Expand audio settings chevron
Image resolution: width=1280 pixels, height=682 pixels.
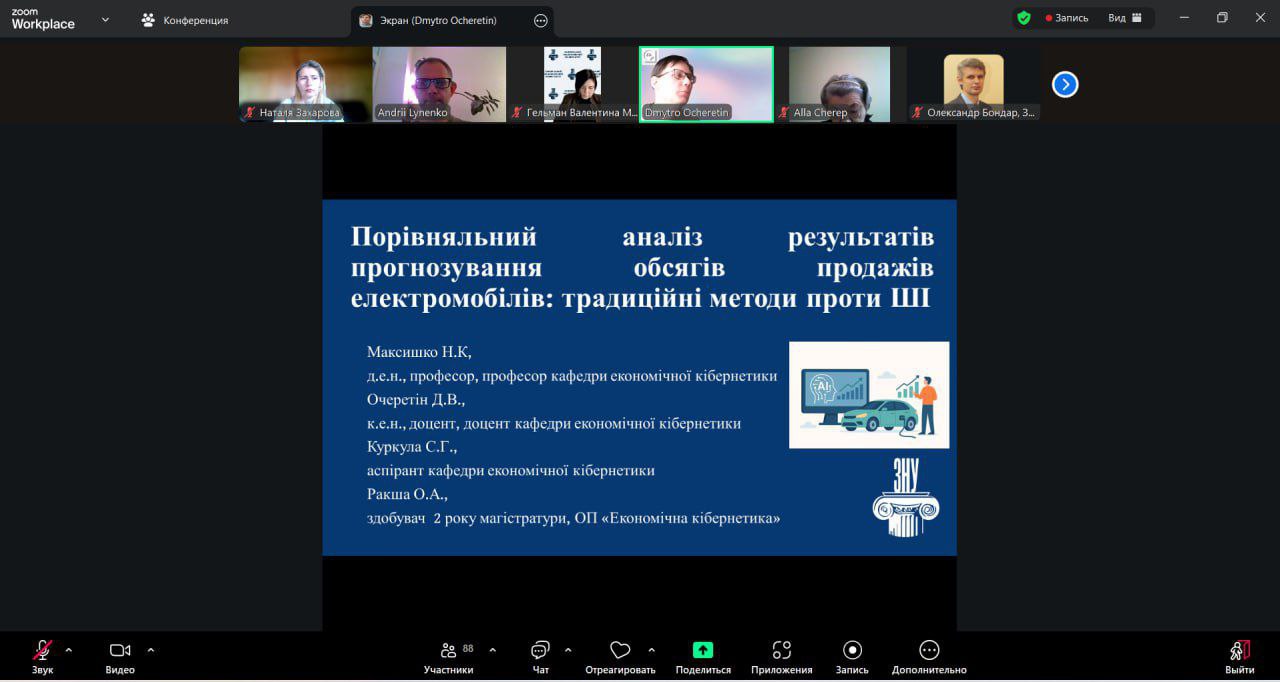coord(69,650)
